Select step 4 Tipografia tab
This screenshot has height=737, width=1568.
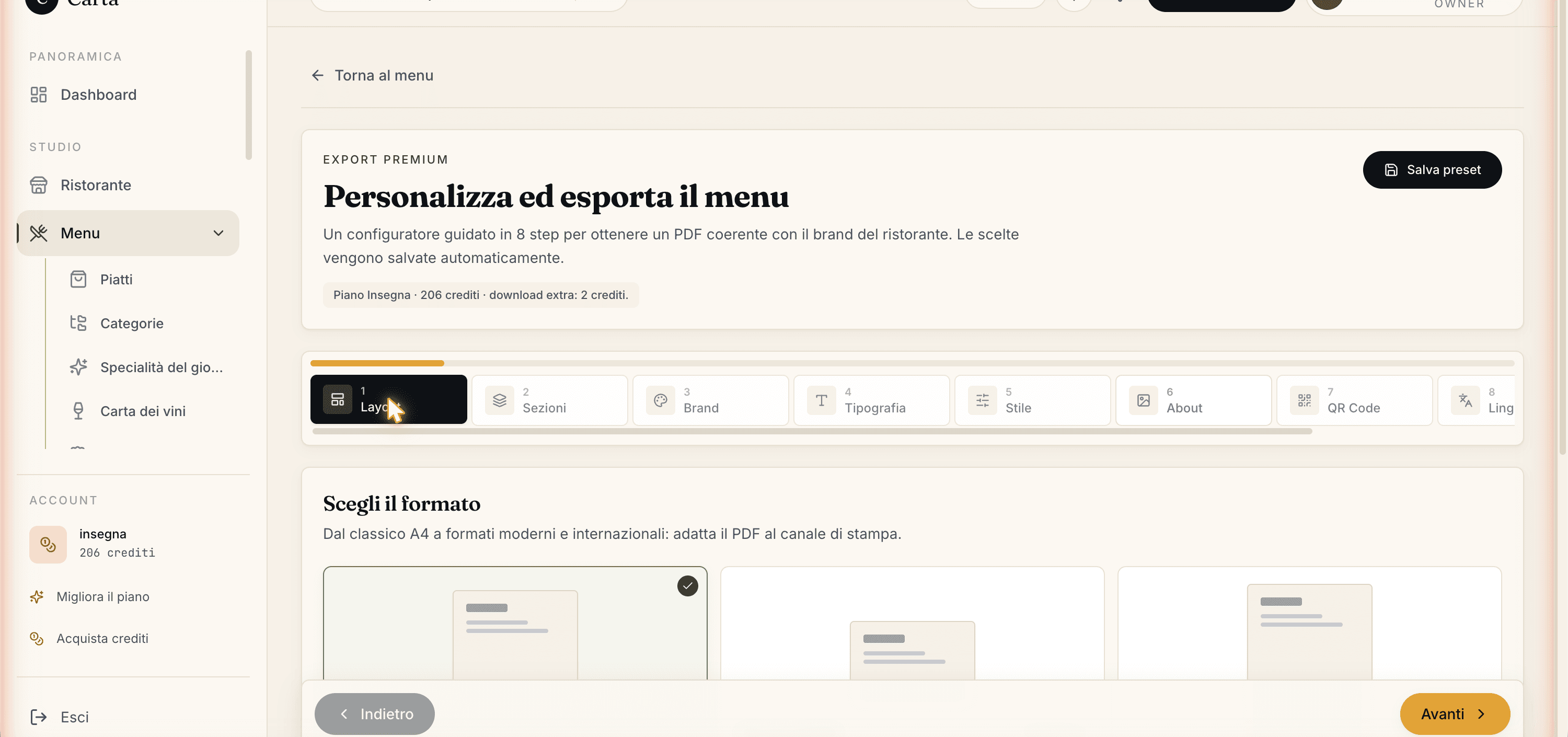871,400
